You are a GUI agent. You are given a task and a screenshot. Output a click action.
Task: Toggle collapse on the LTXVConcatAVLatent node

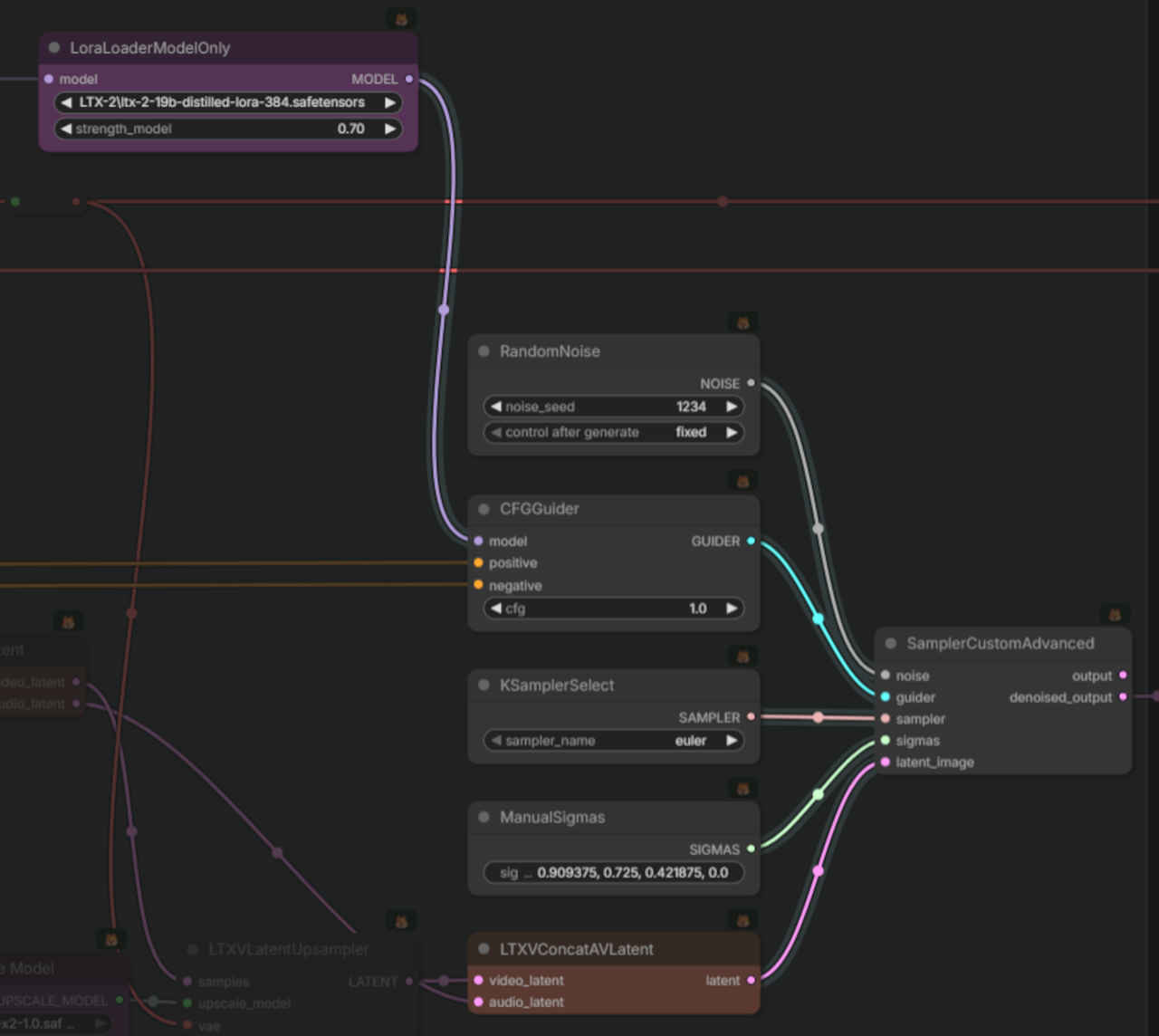pos(484,949)
